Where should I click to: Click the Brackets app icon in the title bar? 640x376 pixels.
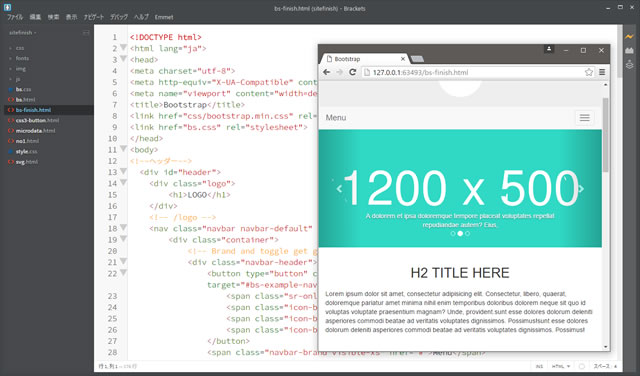(7, 7)
